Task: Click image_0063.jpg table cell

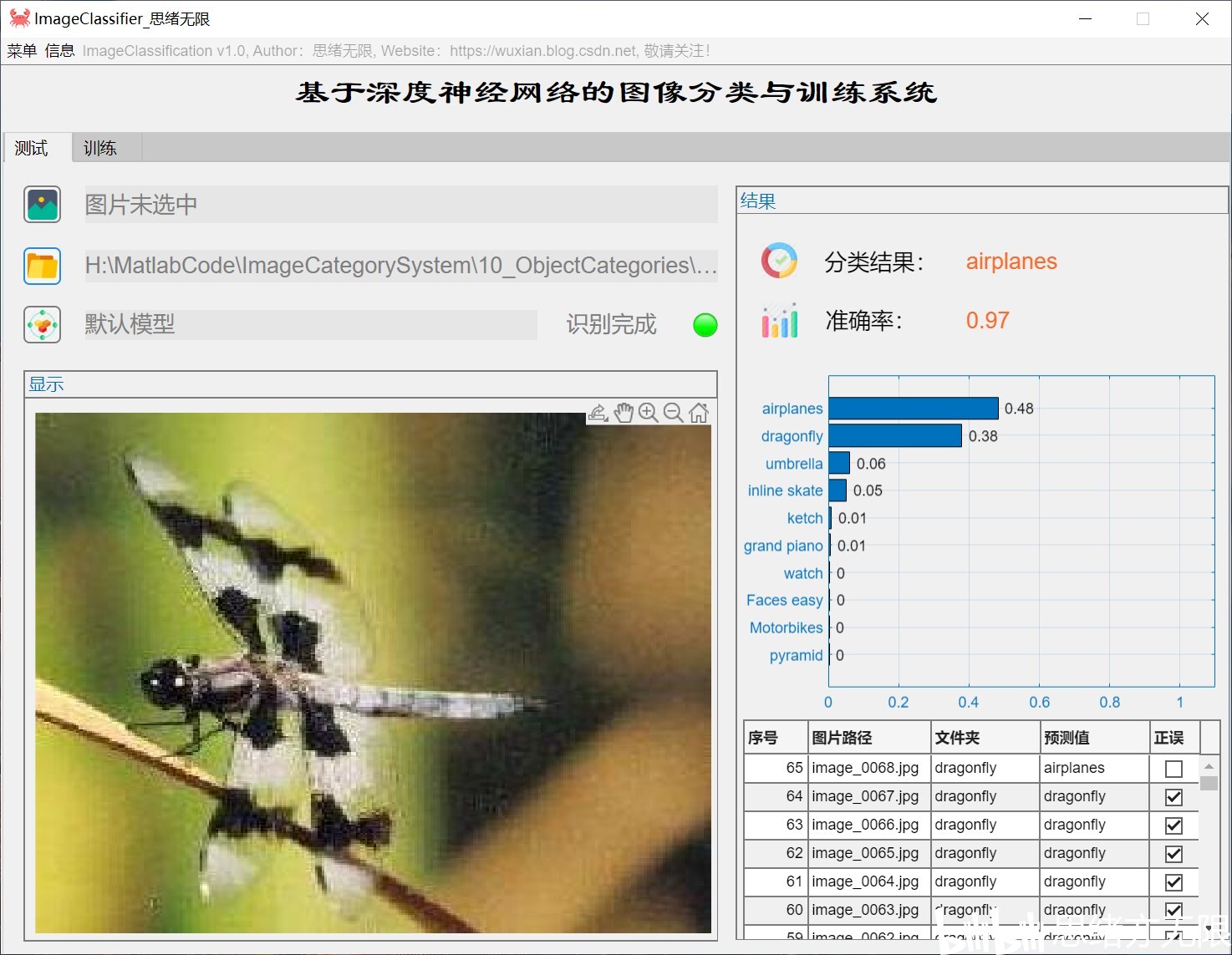Action: pyautogui.click(x=870, y=910)
